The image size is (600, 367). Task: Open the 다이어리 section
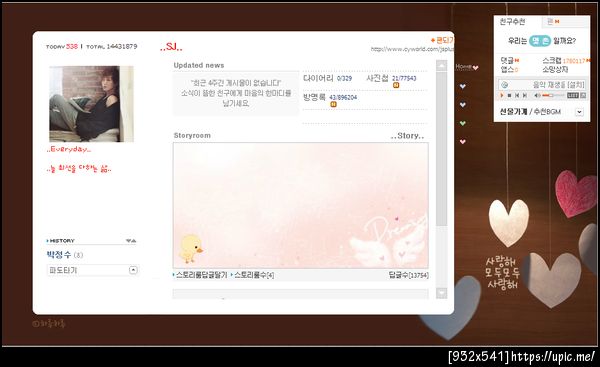[318, 78]
